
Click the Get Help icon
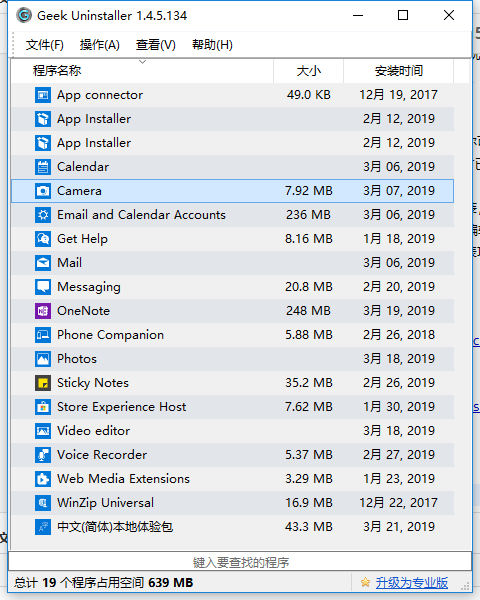[x=43, y=239]
